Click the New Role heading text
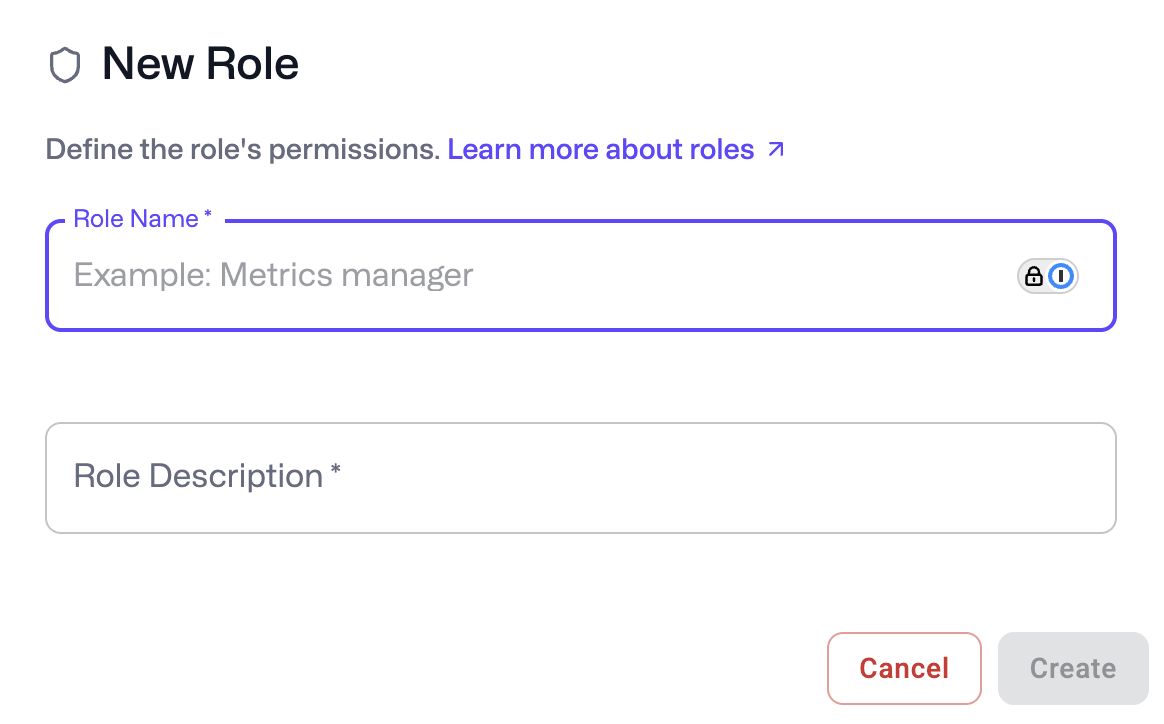This screenshot has width=1164, height=724. (200, 65)
